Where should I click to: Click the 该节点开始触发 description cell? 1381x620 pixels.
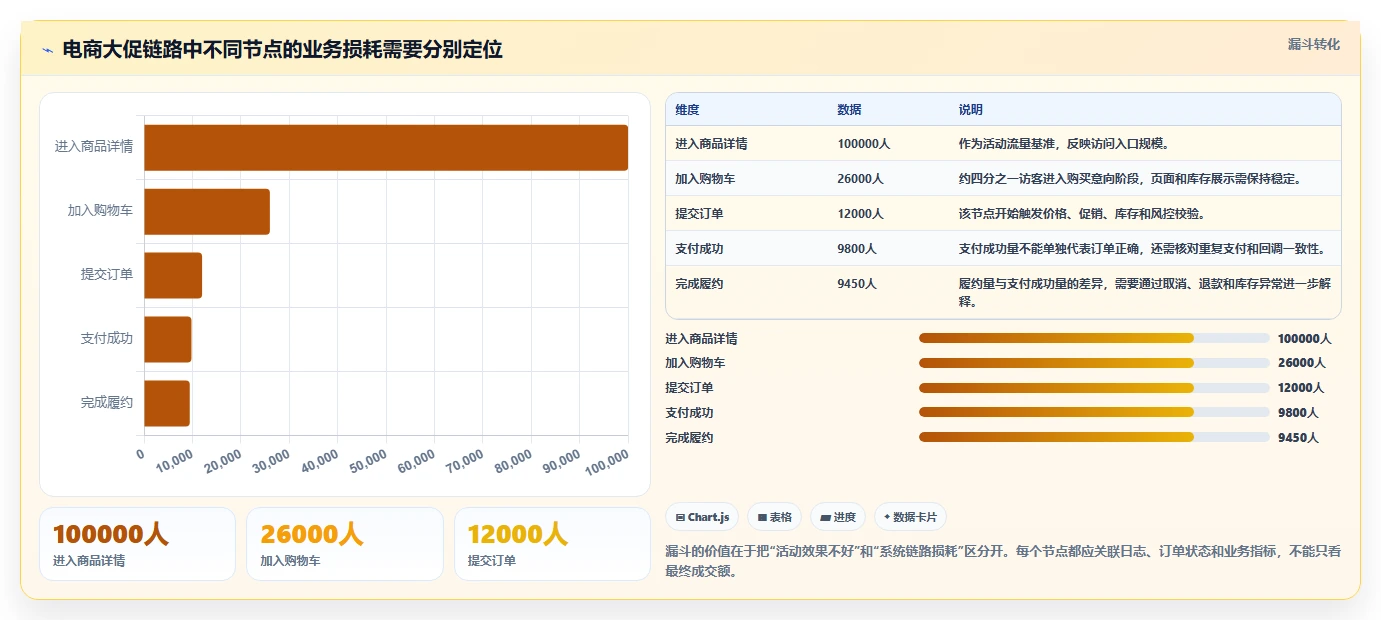click(1145, 213)
